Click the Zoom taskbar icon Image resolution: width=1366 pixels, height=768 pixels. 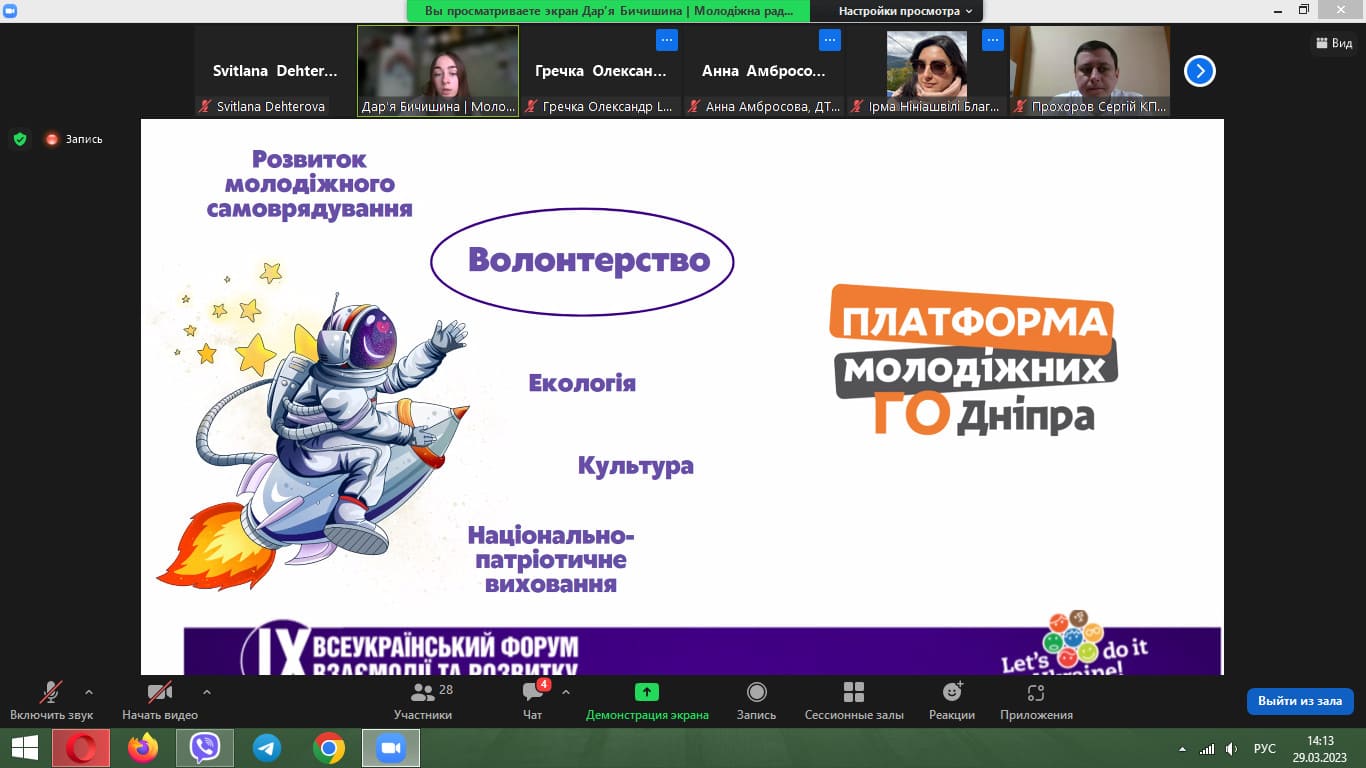(x=391, y=748)
